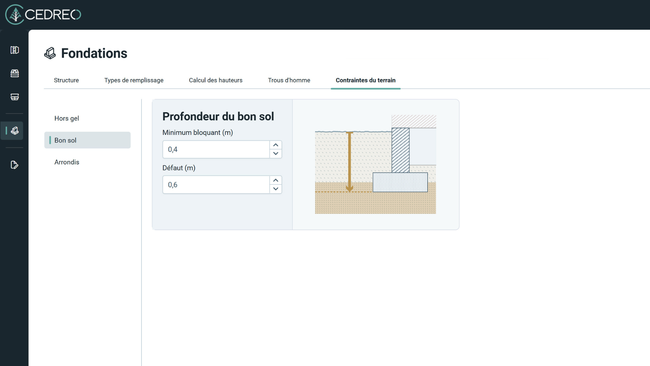650x366 pixels.
Task: Click the Fondations page title
Action: pyautogui.click(x=94, y=53)
